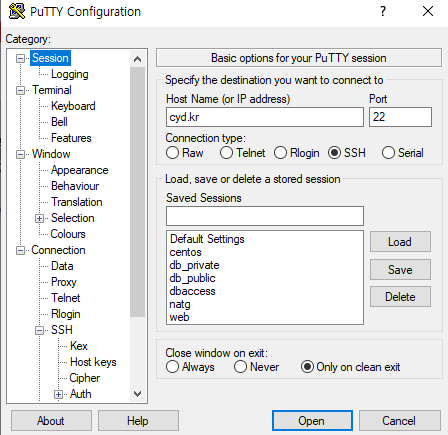This screenshot has height=435, width=448.
Task: Select the Serial connection type radio button
Action: pos(388,153)
